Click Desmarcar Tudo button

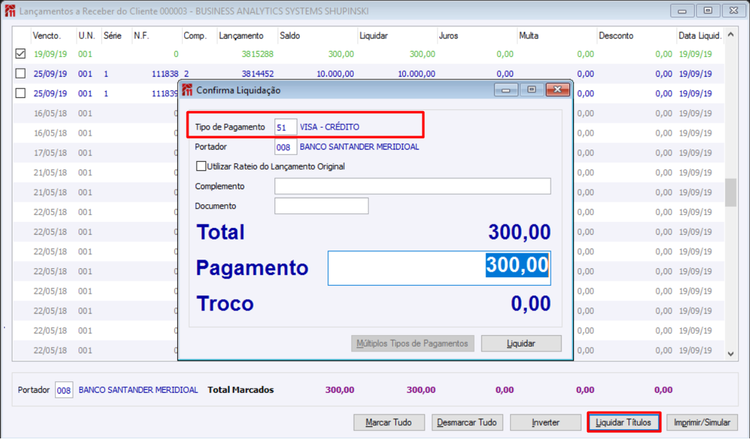[467, 422]
